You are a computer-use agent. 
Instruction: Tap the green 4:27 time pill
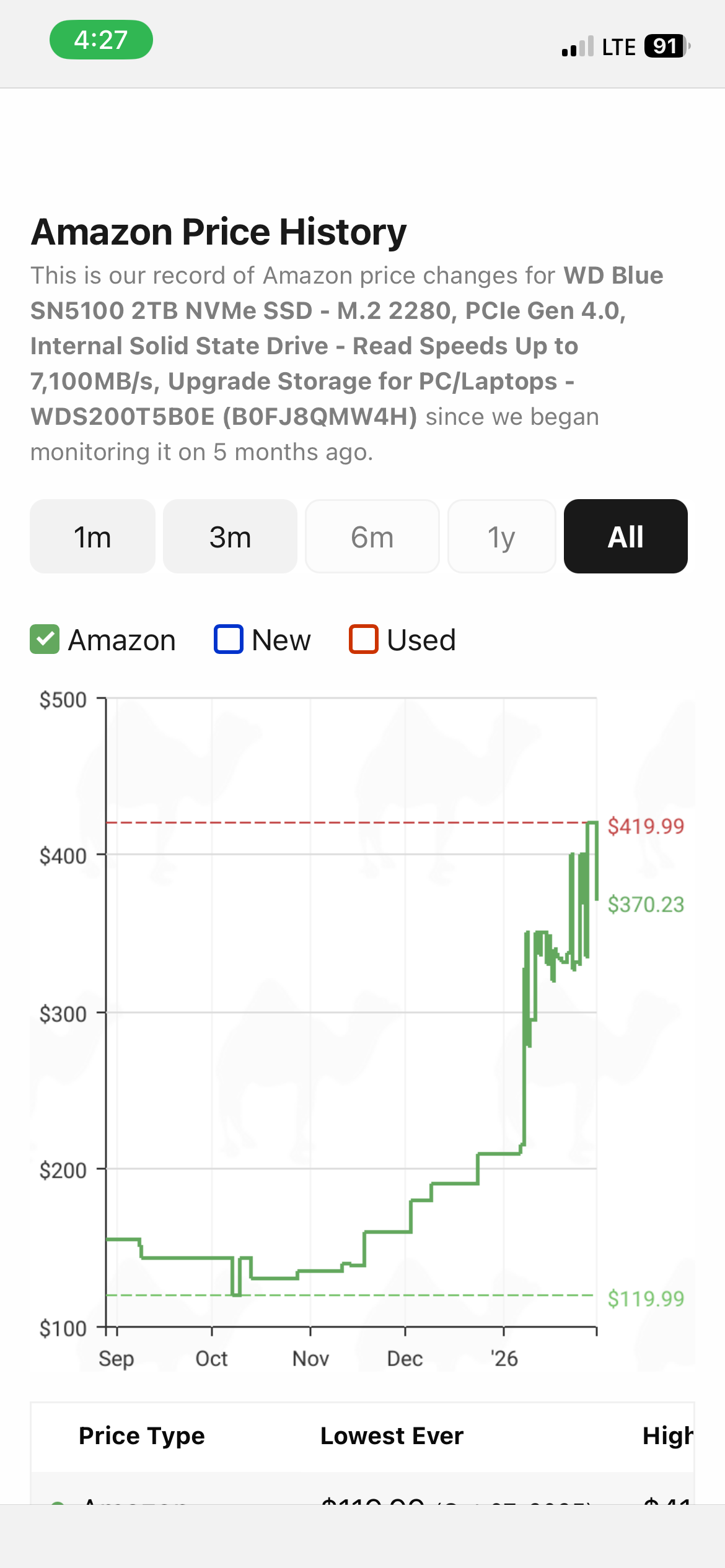(101, 40)
